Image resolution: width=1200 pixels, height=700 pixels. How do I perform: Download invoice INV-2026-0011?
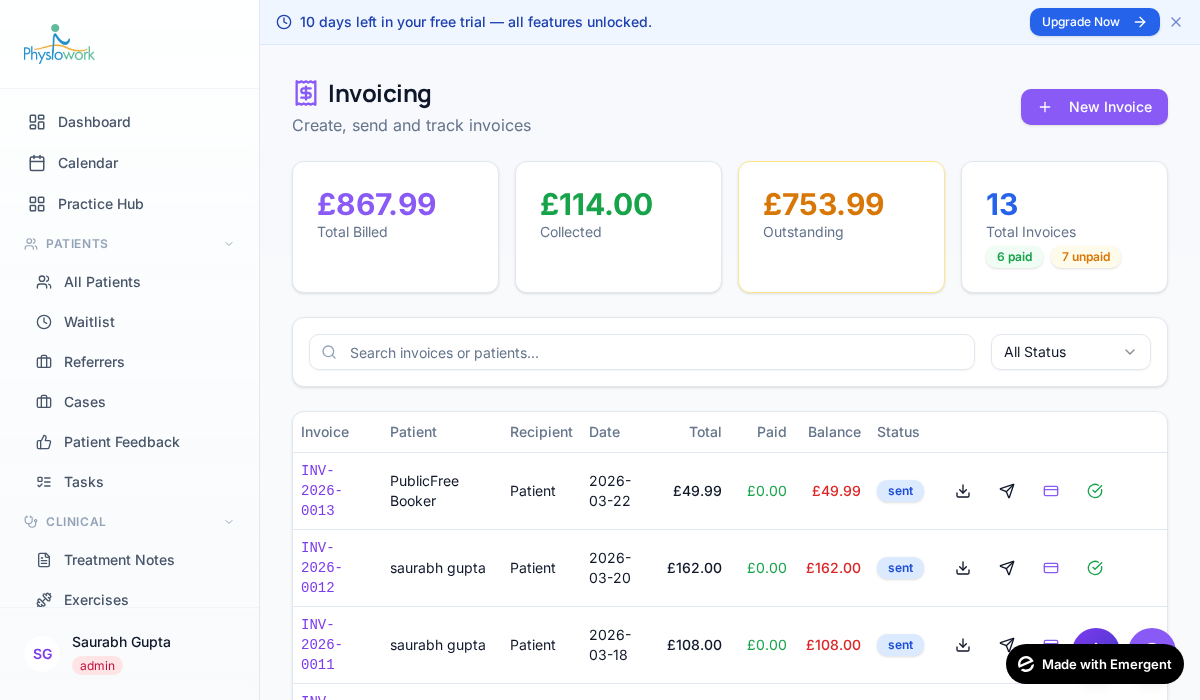point(963,645)
